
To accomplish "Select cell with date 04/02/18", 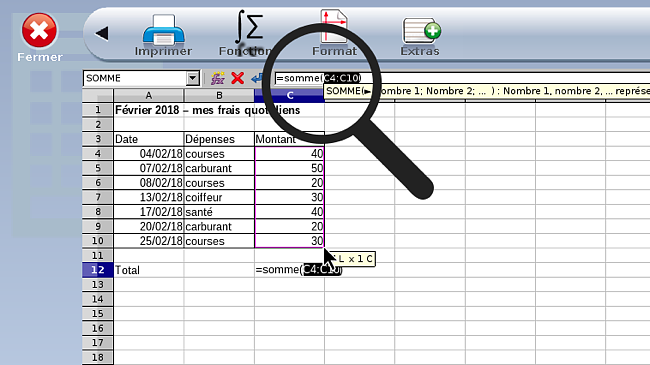I will pyautogui.click(x=148, y=153).
